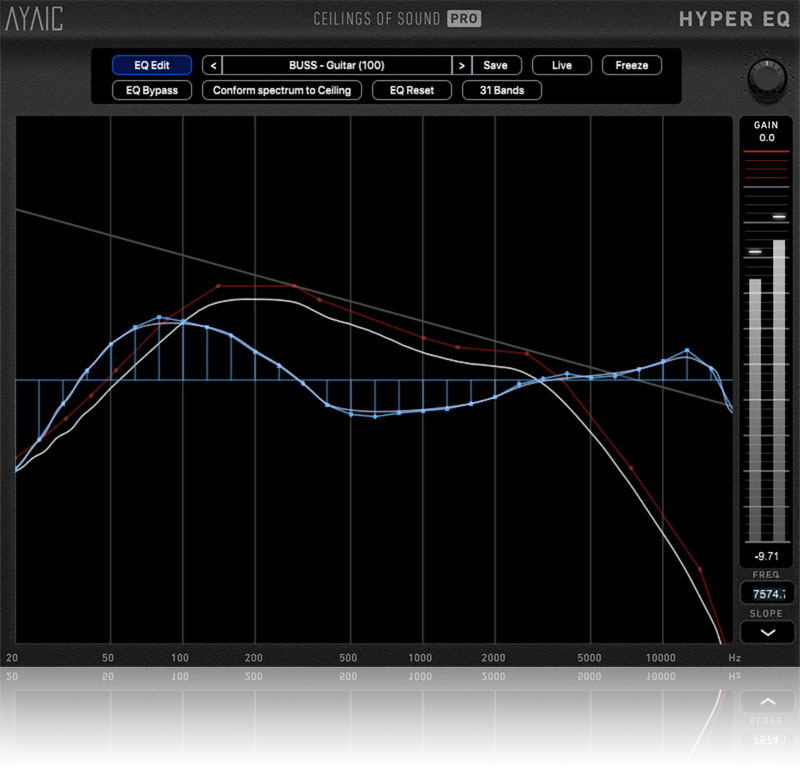Click the FREQ value field 7574

click(765, 594)
